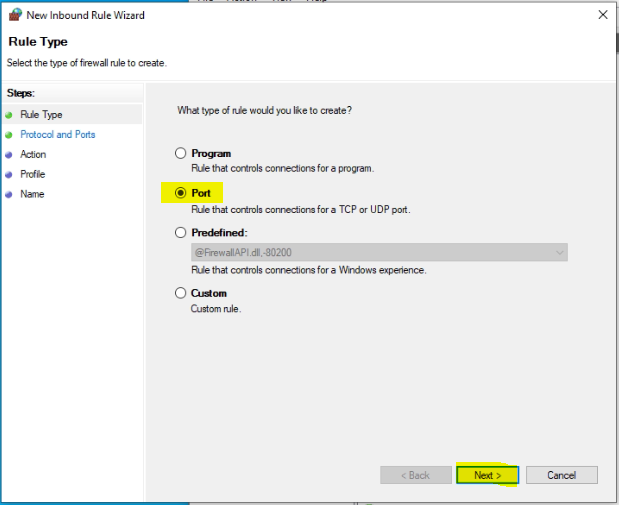Click the purple bullet beside Name
Image resolution: width=619 pixels, height=505 pixels.
[9, 194]
